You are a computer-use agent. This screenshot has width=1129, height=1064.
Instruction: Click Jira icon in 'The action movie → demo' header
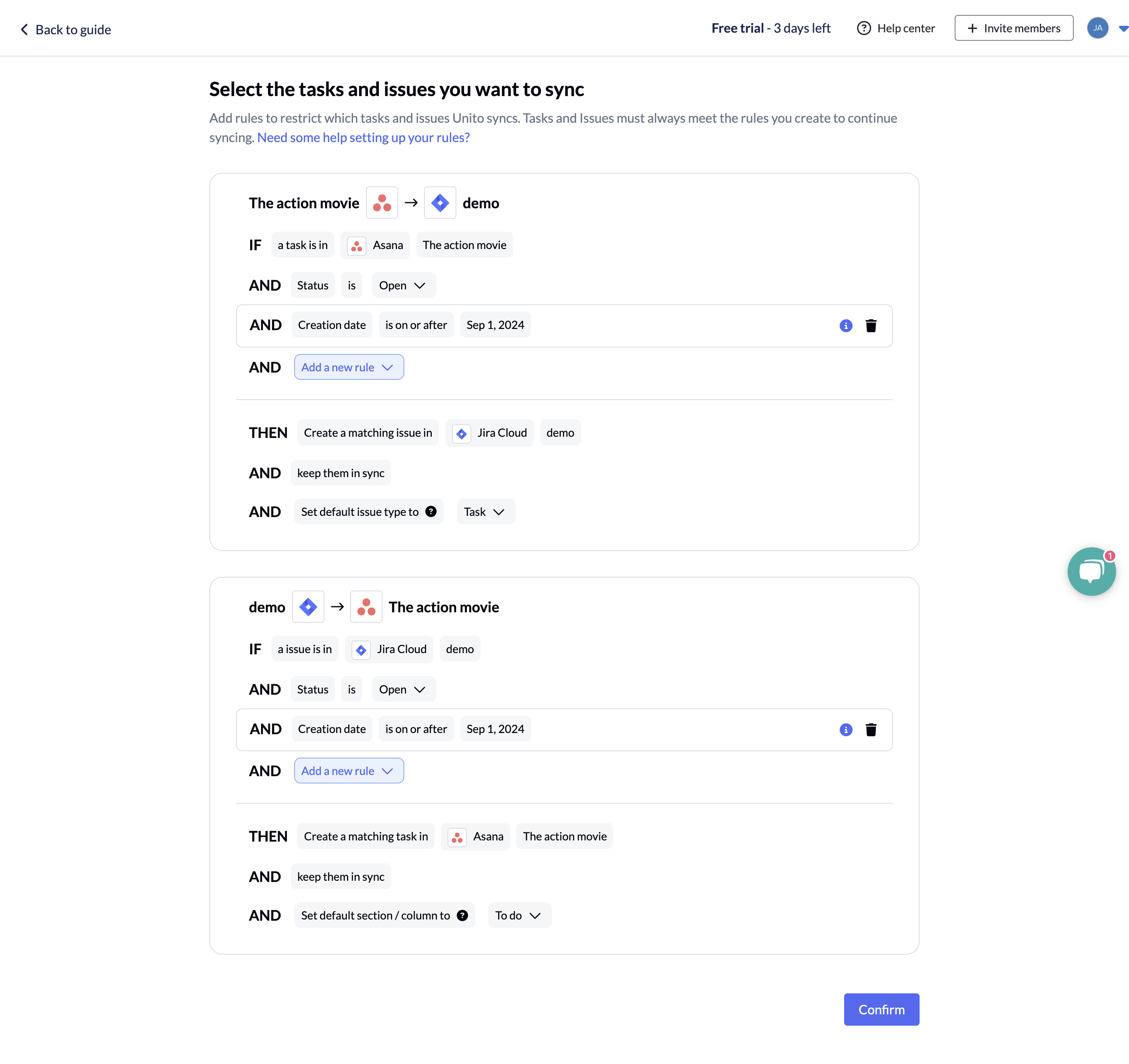[440, 203]
